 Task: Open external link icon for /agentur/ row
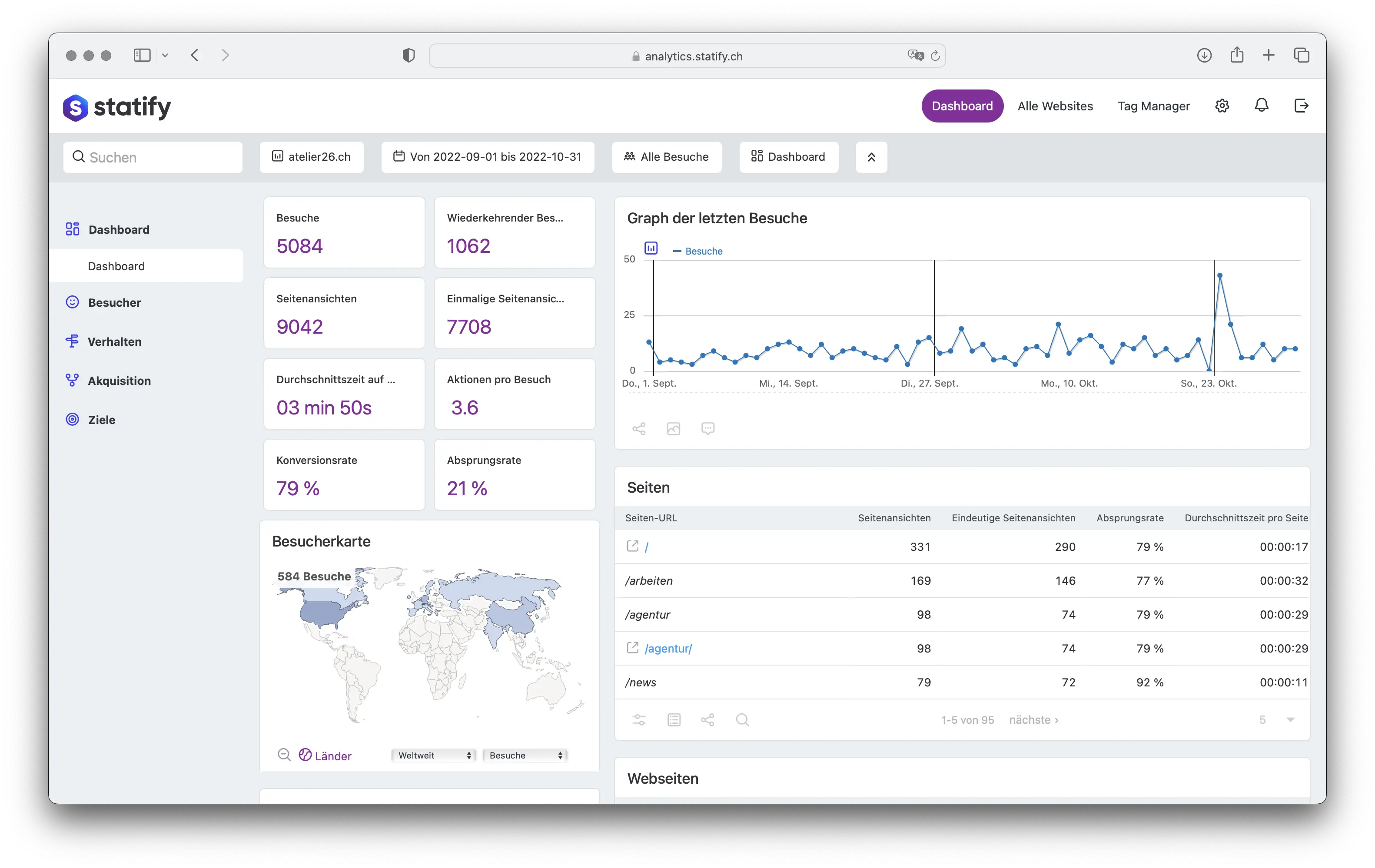[632, 648]
